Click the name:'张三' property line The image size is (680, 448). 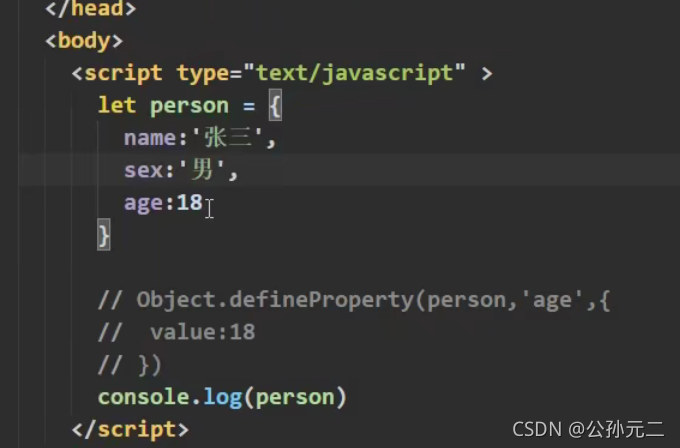click(200, 138)
